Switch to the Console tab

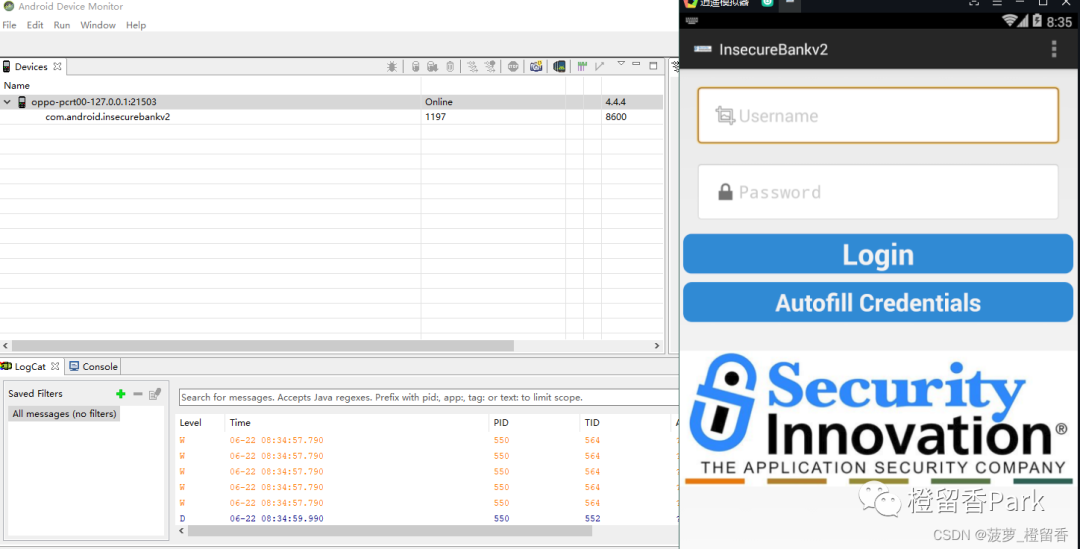(x=94, y=366)
